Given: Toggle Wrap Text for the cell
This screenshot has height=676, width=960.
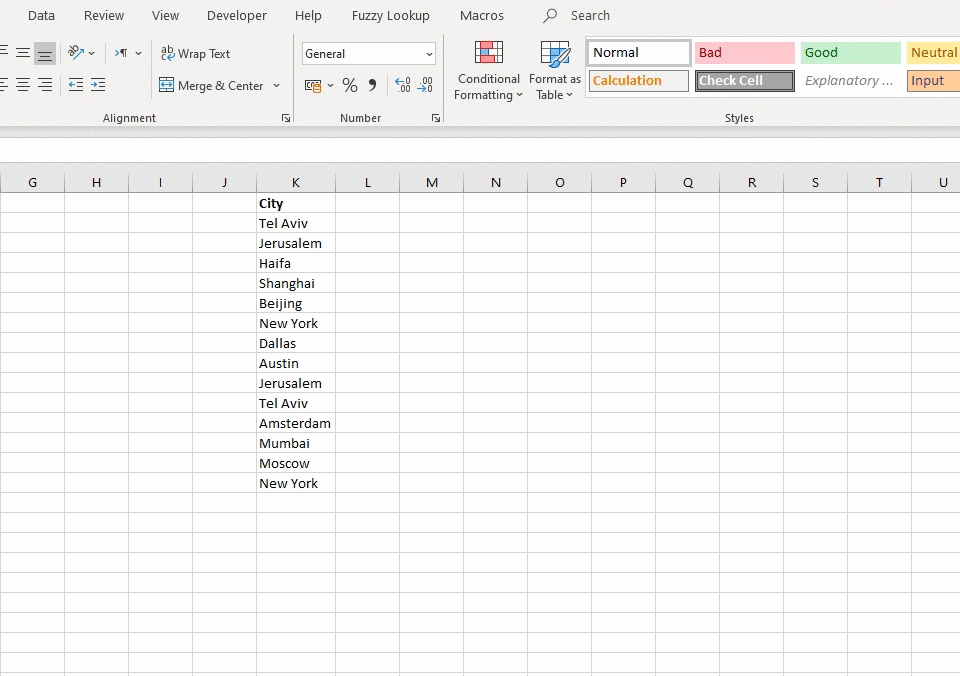Looking at the screenshot, I should click(x=196, y=54).
